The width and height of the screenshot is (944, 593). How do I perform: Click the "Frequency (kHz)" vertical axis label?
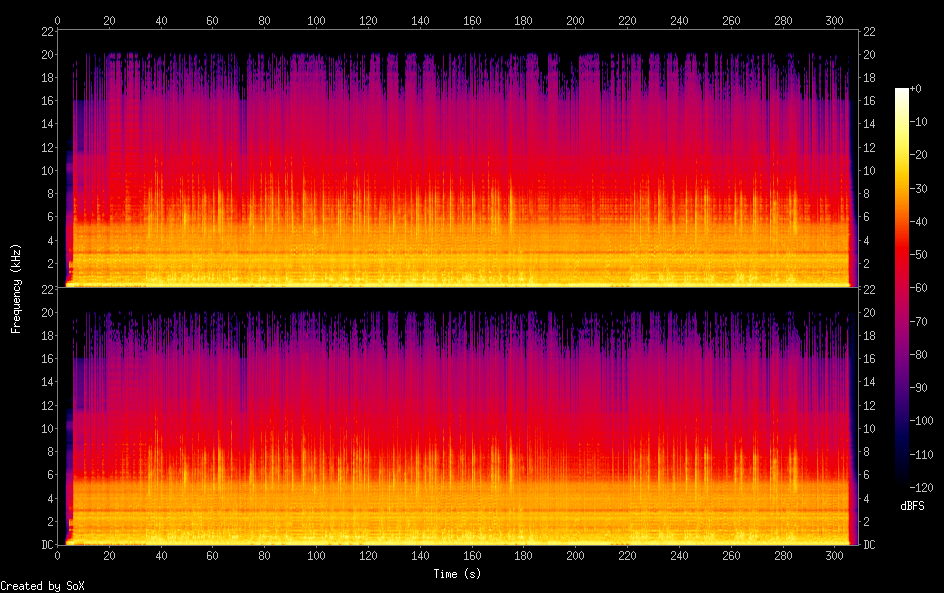16,288
